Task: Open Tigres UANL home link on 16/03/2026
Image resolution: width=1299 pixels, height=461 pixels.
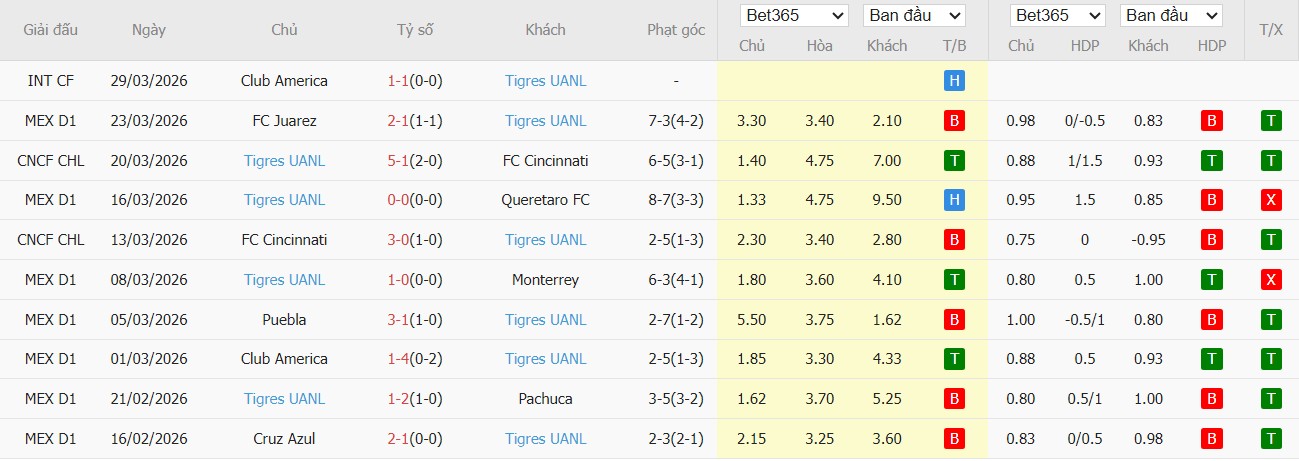Action: pos(284,200)
